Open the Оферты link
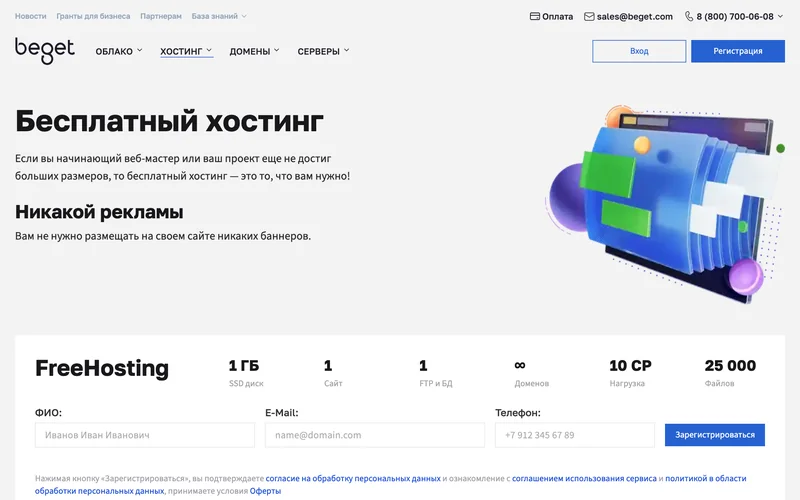 coord(265,491)
